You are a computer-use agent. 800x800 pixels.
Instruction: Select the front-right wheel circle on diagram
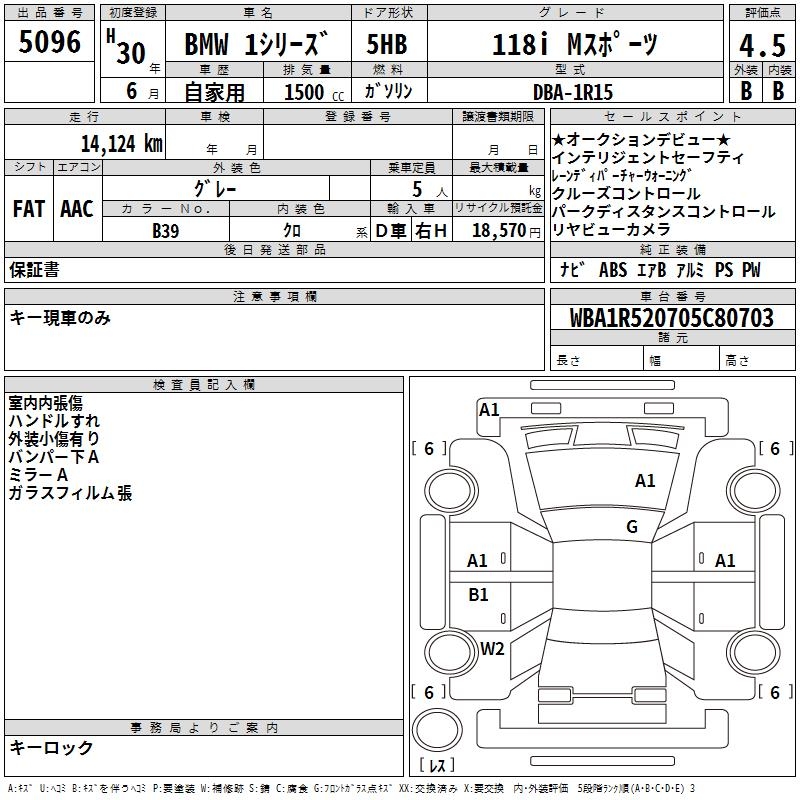tap(753, 490)
